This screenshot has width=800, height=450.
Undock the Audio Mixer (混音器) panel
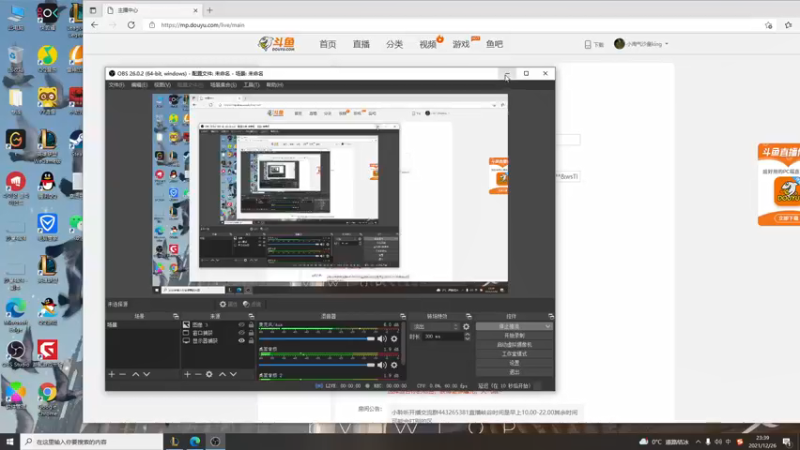click(x=403, y=316)
